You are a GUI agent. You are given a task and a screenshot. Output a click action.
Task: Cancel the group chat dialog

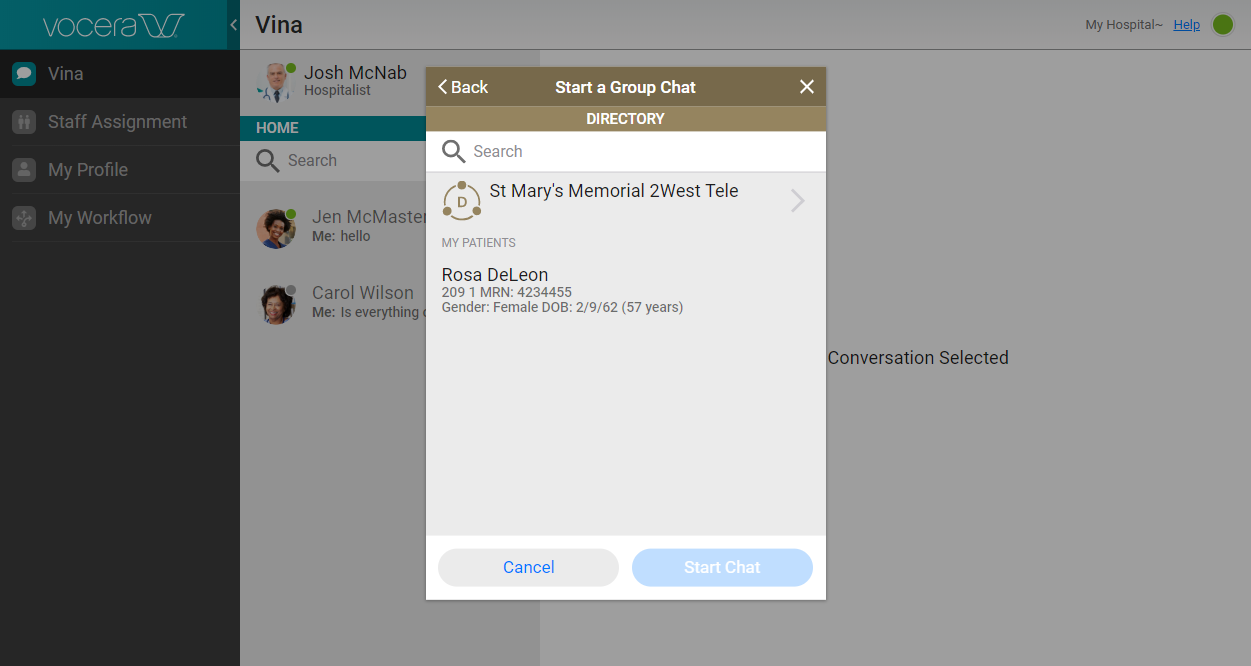[x=528, y=568]
